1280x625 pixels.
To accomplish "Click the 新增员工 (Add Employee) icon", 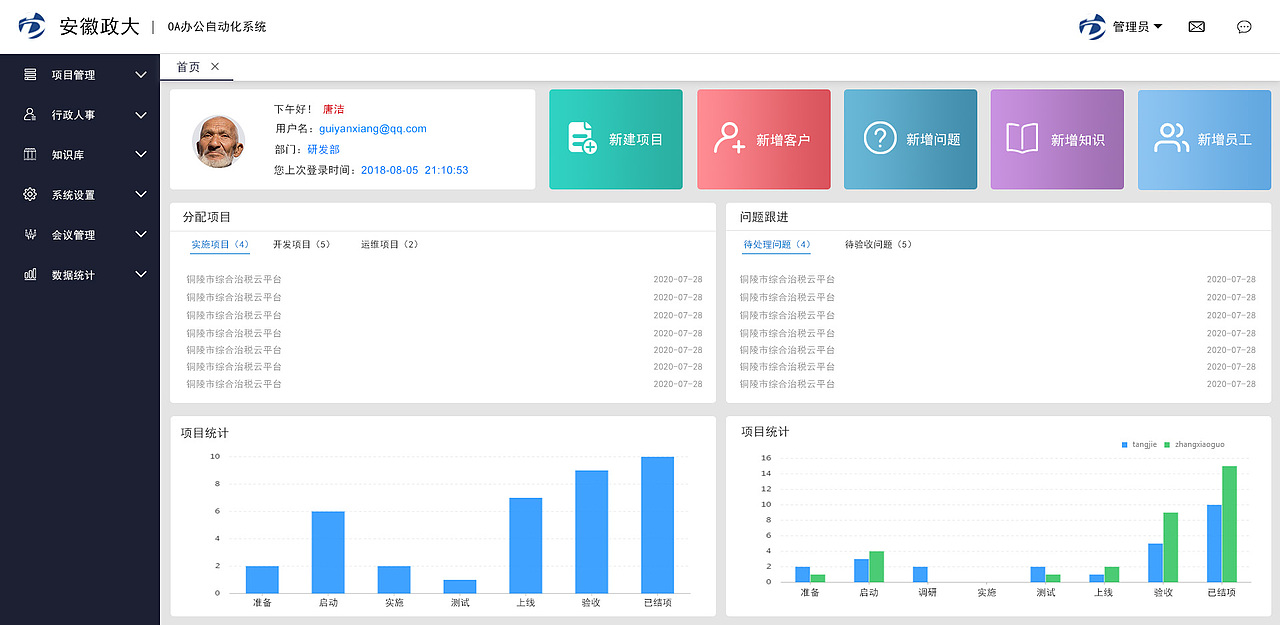I will [1172, 139].
